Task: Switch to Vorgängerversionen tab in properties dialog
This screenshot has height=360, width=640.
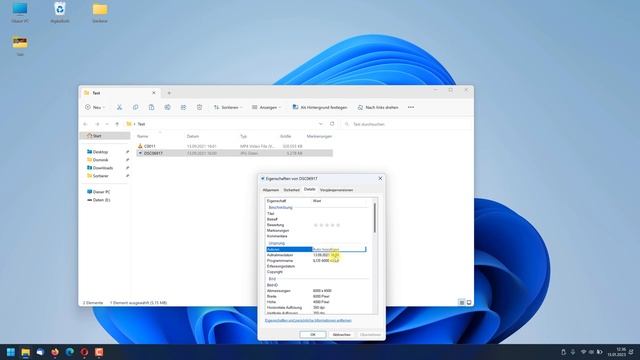Action: click(x=336, y=190)
